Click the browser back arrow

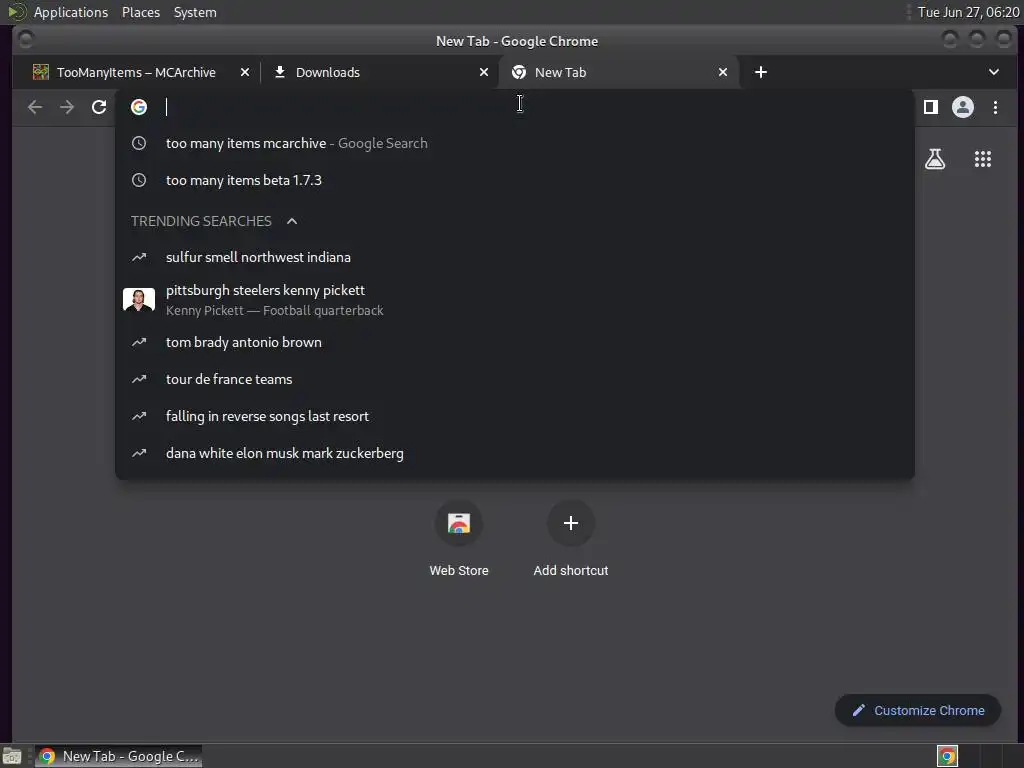pos(35,107)
